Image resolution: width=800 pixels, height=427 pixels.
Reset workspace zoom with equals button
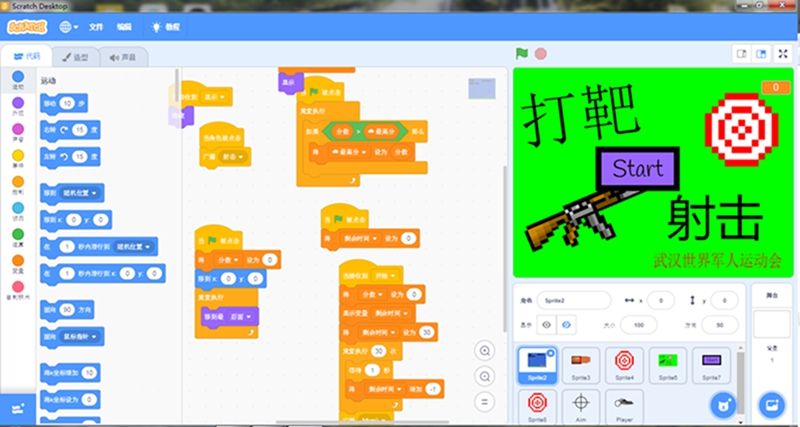point(485,402)
